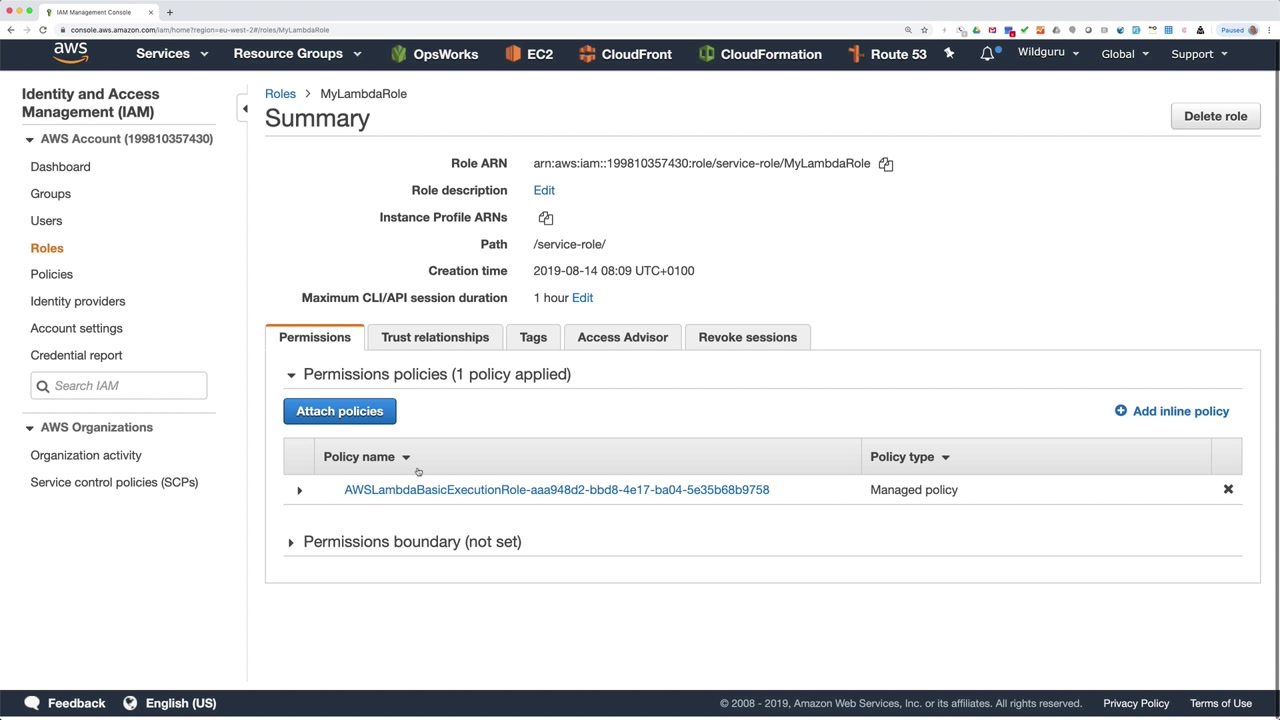
Task: Open the Access Advisor tab
Action: tap(623, 338)
